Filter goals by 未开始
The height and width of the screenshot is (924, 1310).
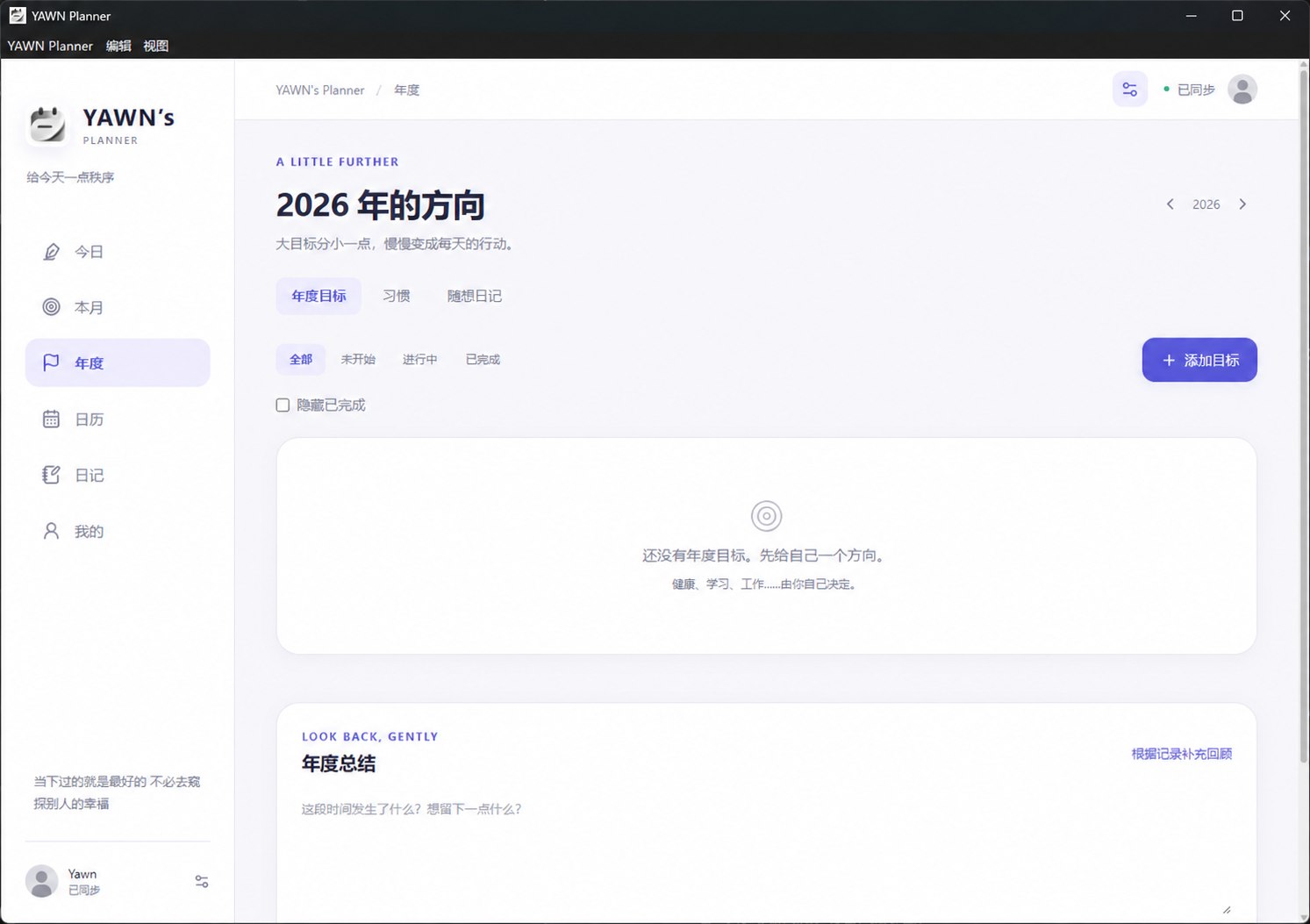pyautogui.click(x=358, y=360)
